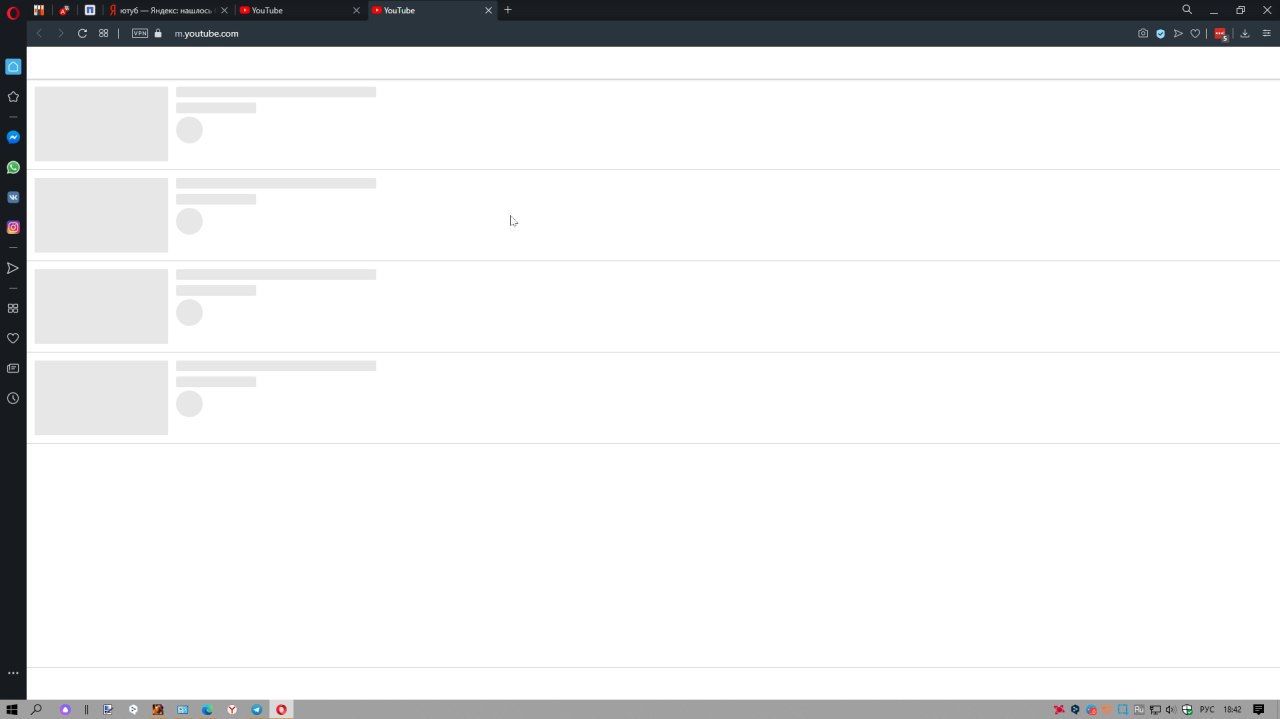Close the active YouTube tab
The height and width of the screenshot is (719, 1280).
tap(488, 10)
